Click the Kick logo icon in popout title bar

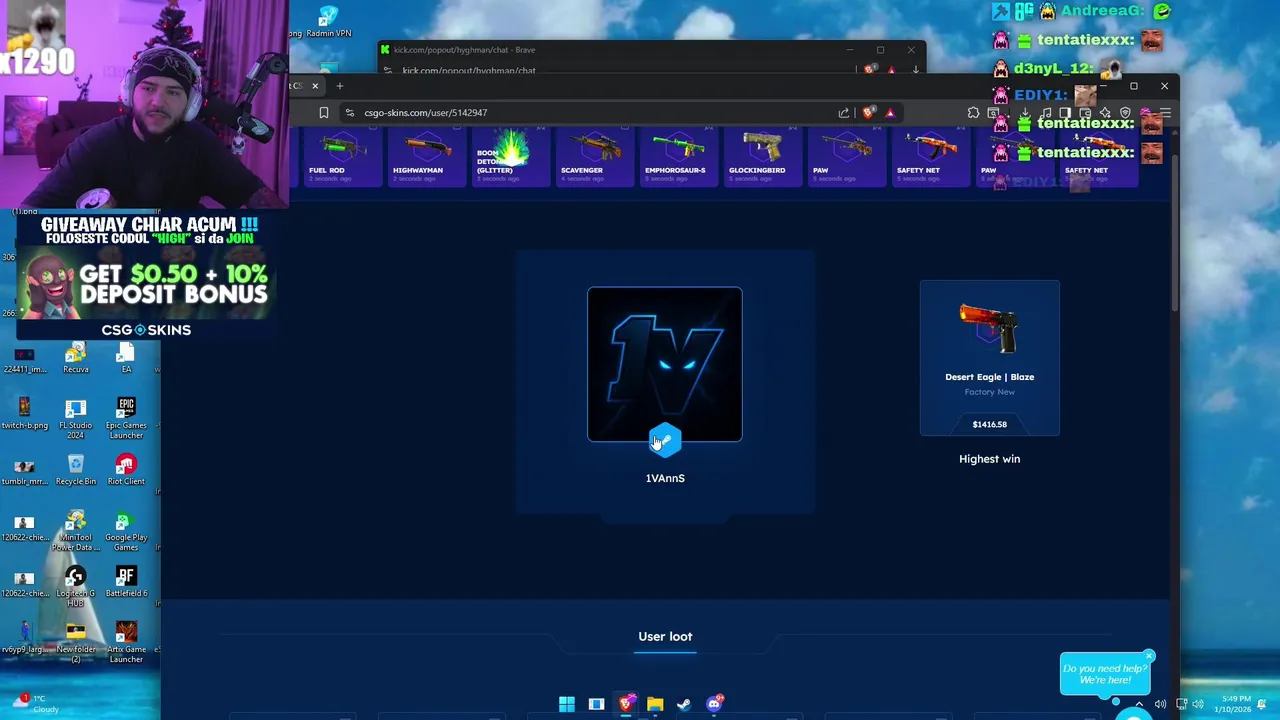385,50
